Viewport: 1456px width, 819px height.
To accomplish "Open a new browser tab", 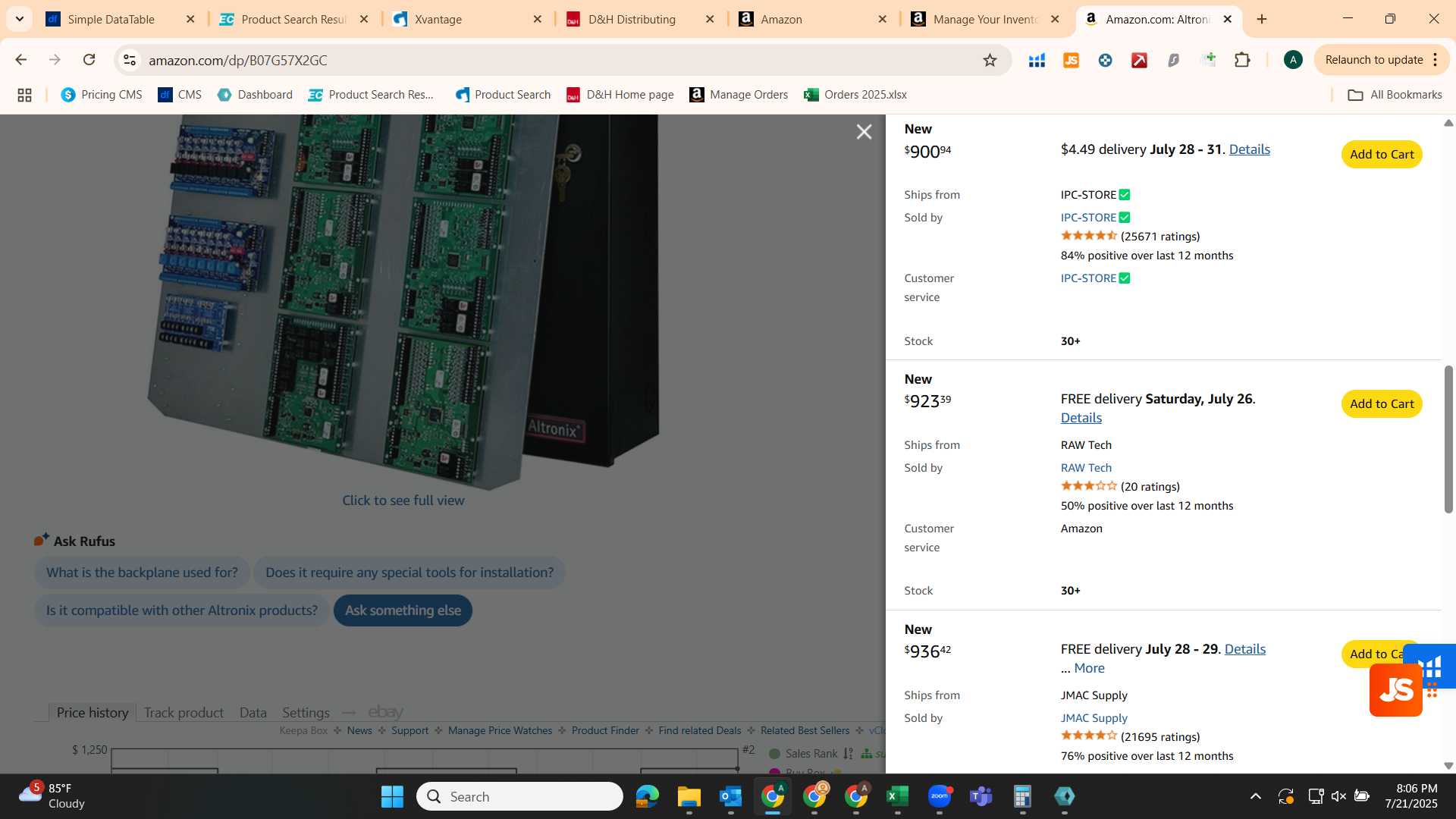I will (x=1262, y=19).
